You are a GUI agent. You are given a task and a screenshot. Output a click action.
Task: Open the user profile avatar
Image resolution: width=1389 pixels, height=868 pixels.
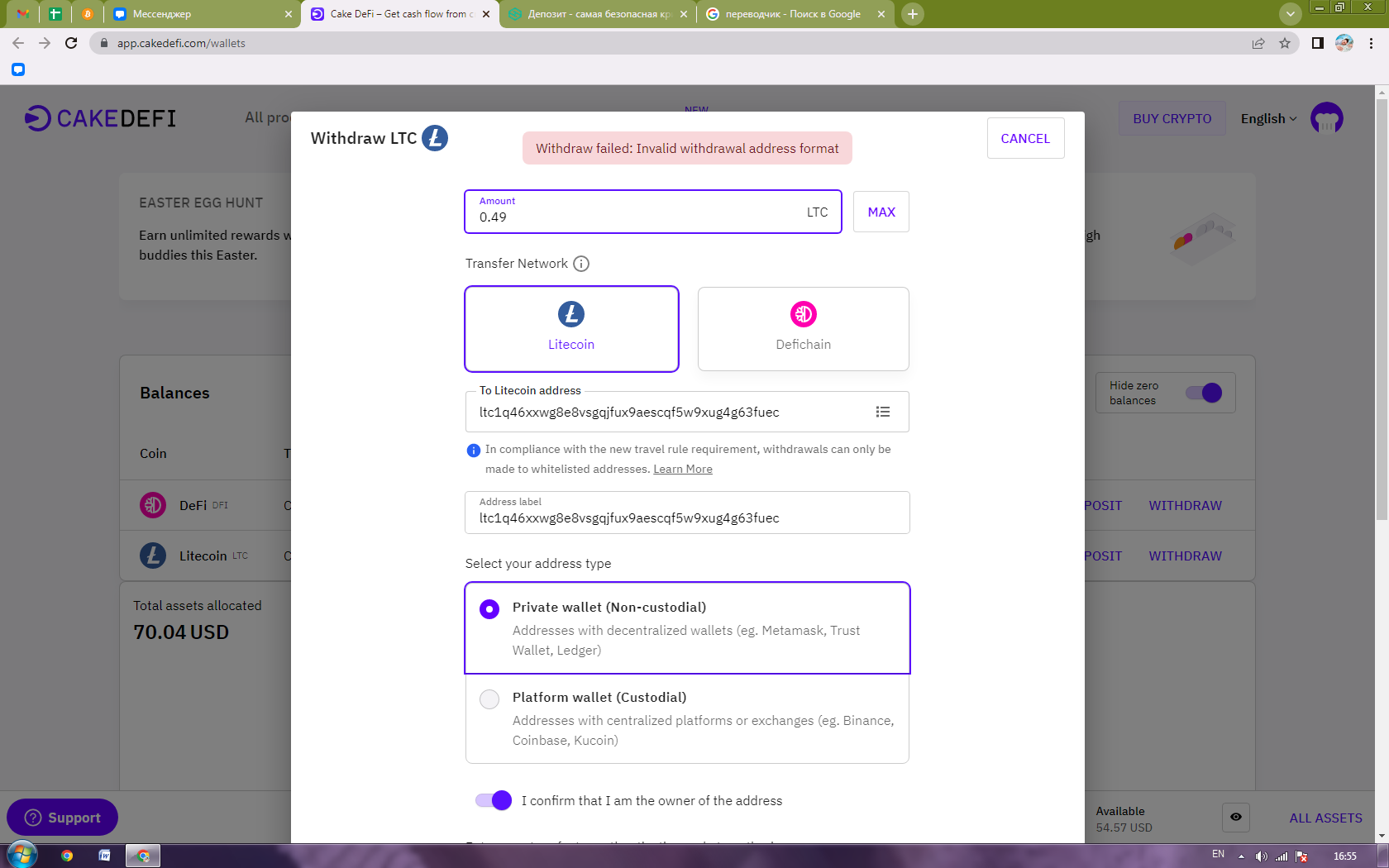(x=1327, y=118)
